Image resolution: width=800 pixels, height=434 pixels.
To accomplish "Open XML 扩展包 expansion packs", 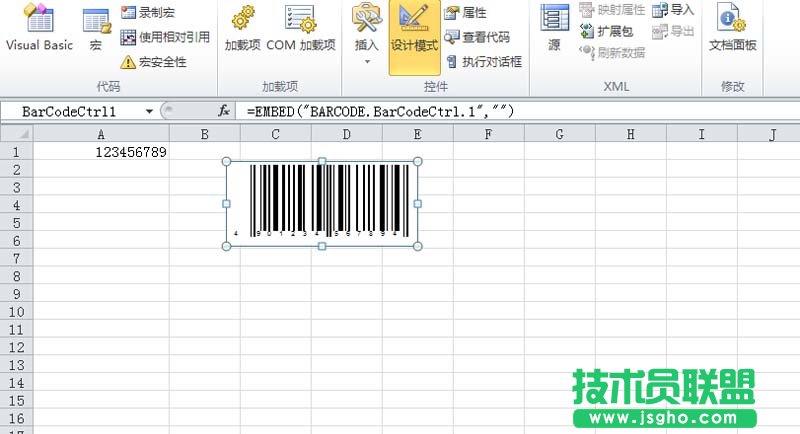I will click(607, 31).
